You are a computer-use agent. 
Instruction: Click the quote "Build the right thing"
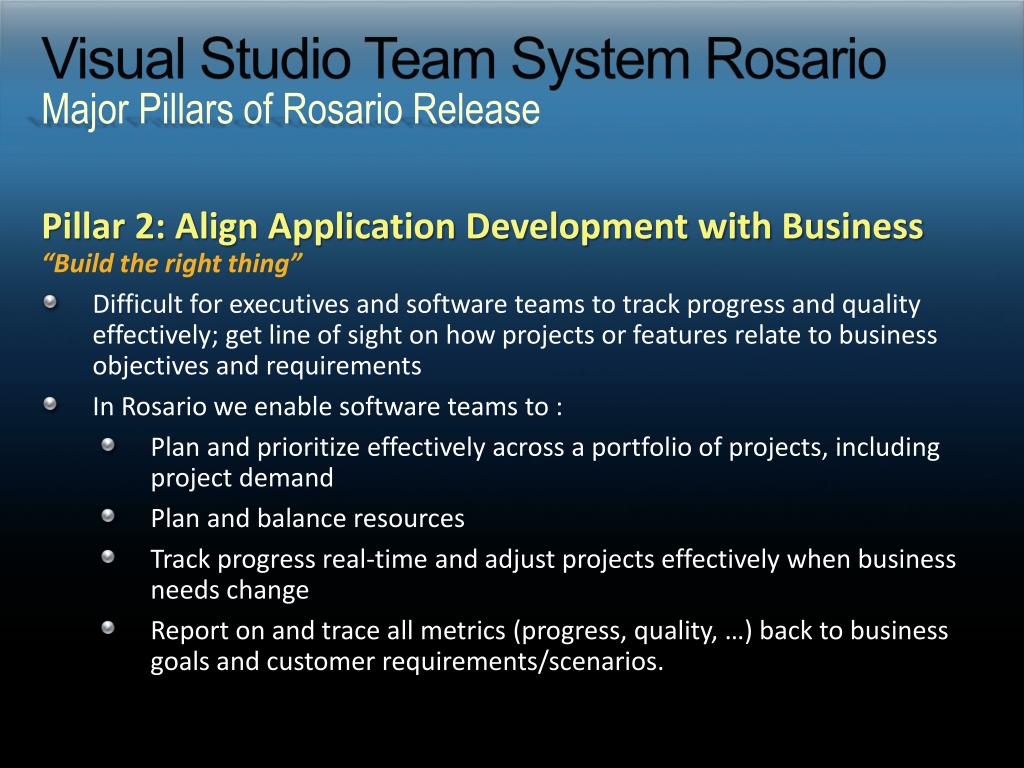[x=172, y=264]
